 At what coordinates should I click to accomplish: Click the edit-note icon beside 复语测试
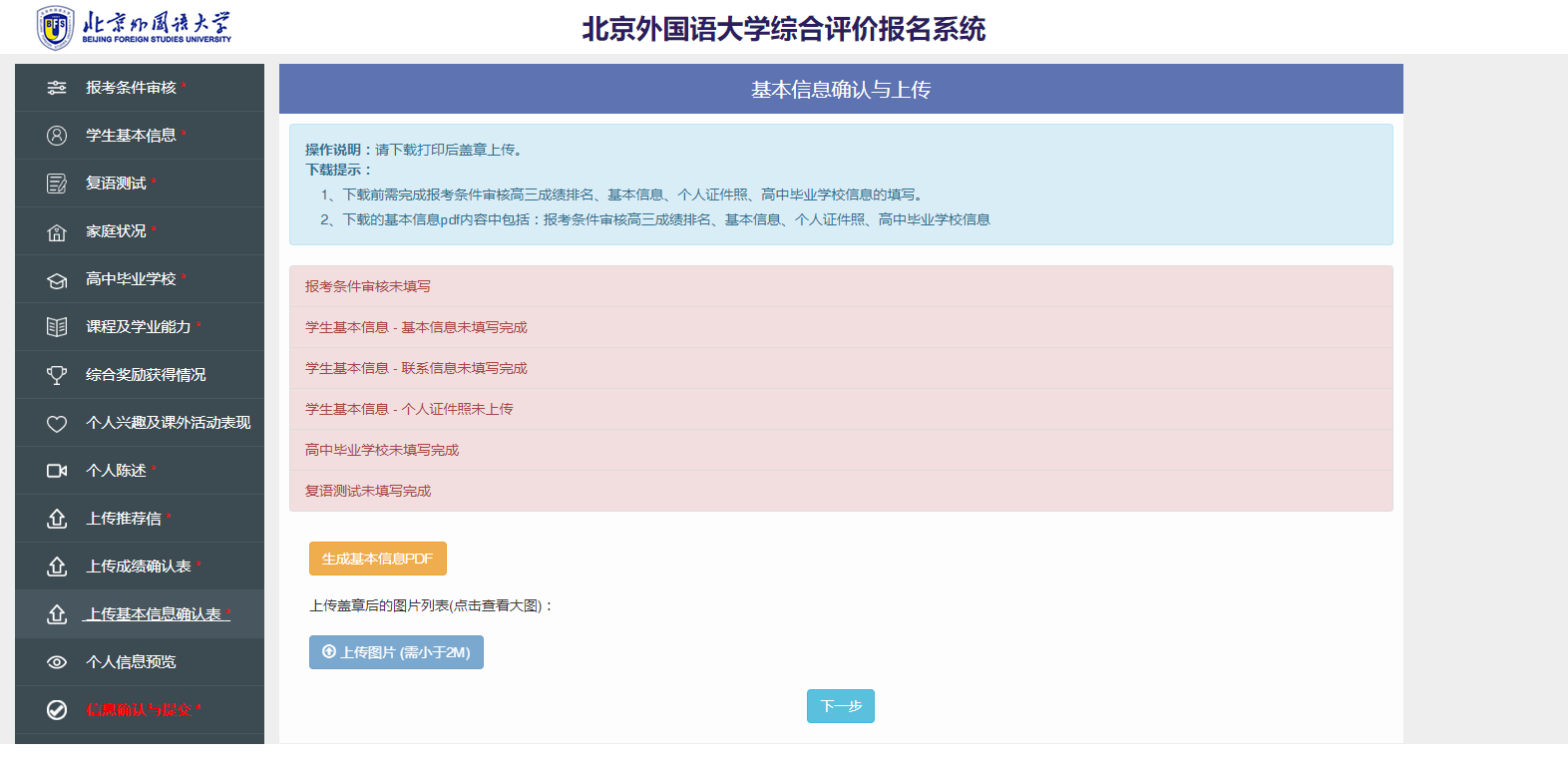57,184
